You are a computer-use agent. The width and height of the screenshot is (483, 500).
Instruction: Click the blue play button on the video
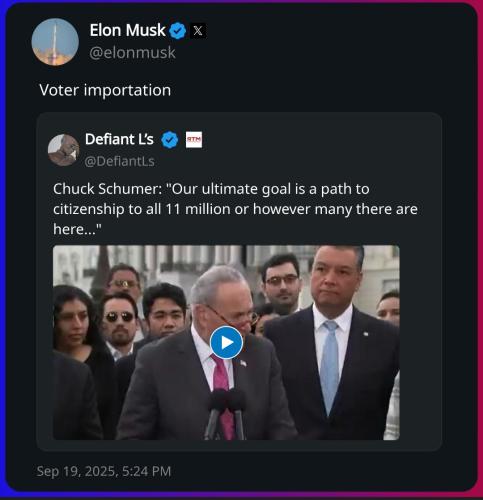pos(226,342)
